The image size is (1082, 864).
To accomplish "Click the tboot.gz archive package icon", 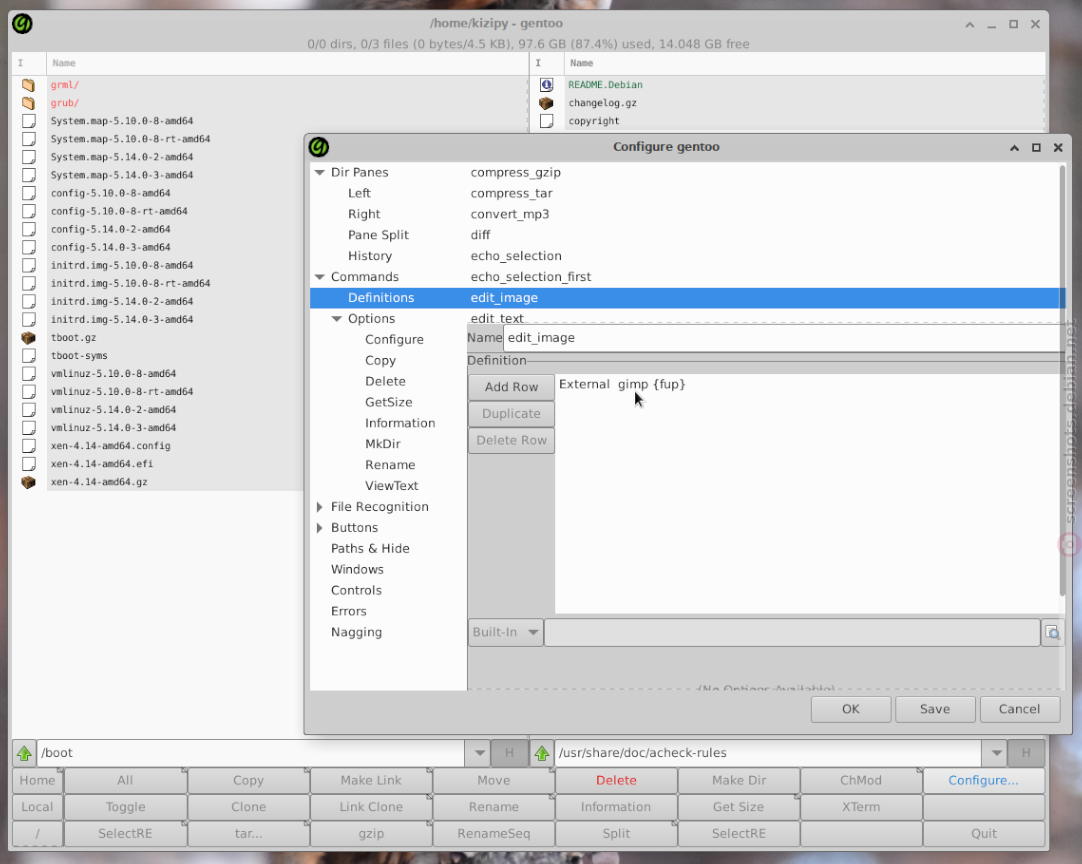I will (28, 337).
